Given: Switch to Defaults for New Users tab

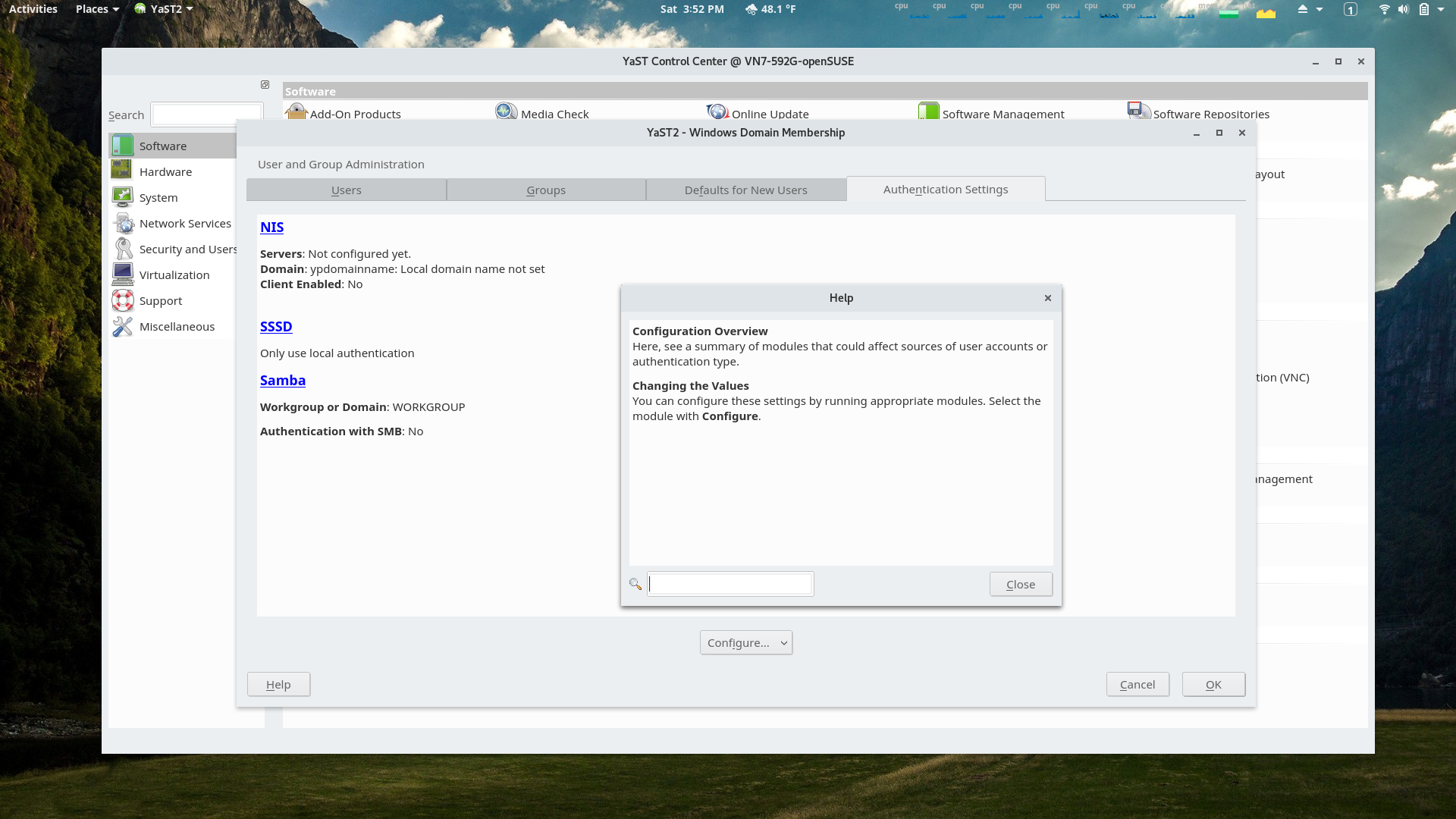Looking at the screenshot, I should pos(746,190).
